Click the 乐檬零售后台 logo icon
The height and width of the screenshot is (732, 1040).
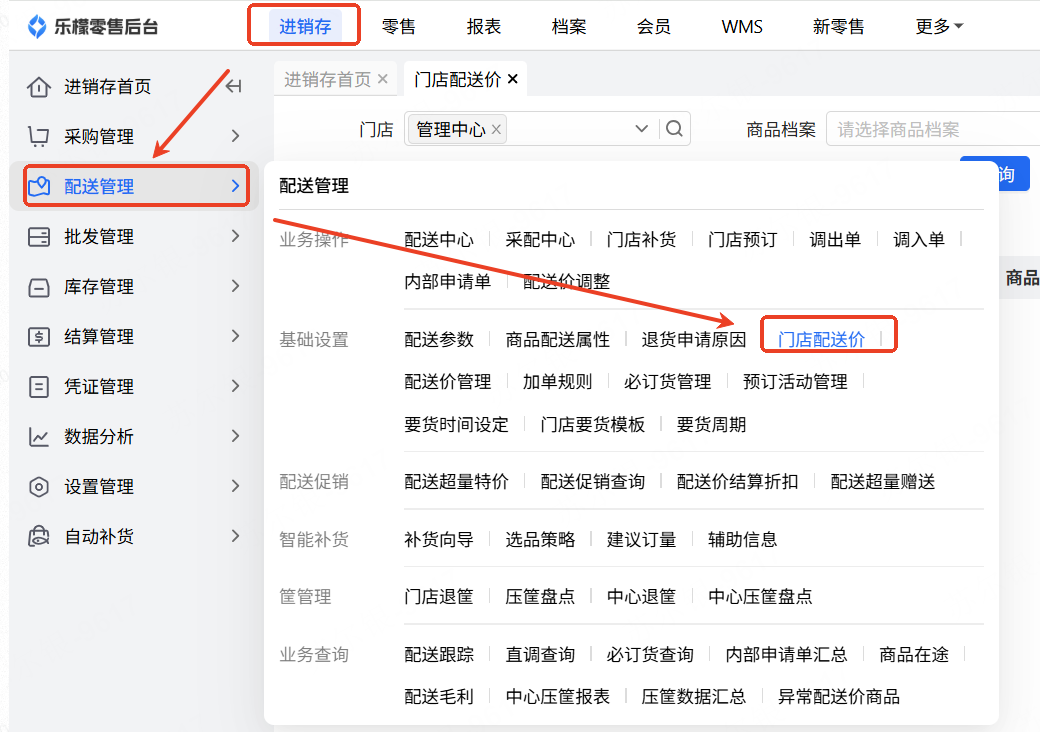tap(36, 27)
